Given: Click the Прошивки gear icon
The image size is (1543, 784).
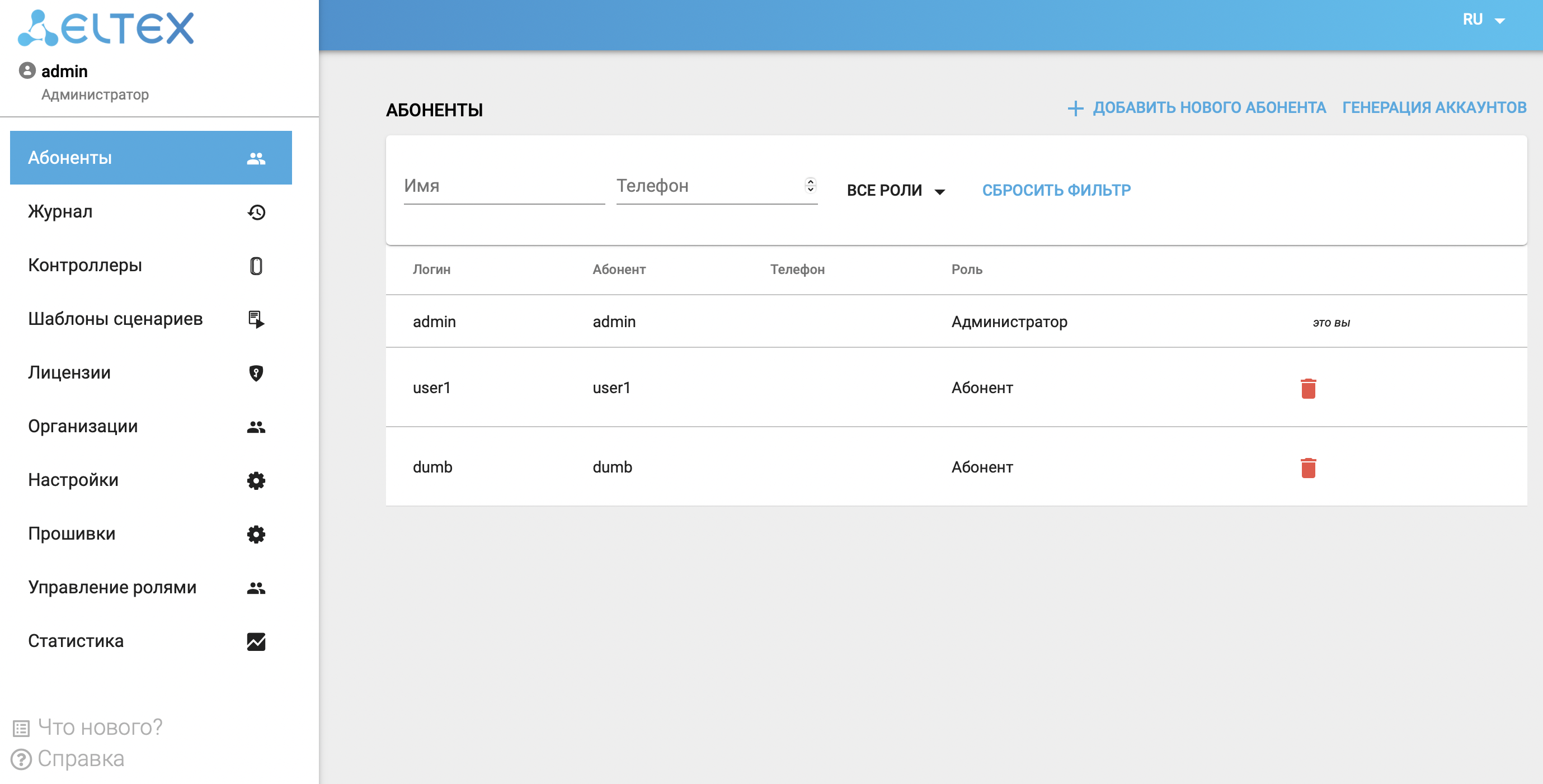Looking at the screenshot, I should point(256,534).
